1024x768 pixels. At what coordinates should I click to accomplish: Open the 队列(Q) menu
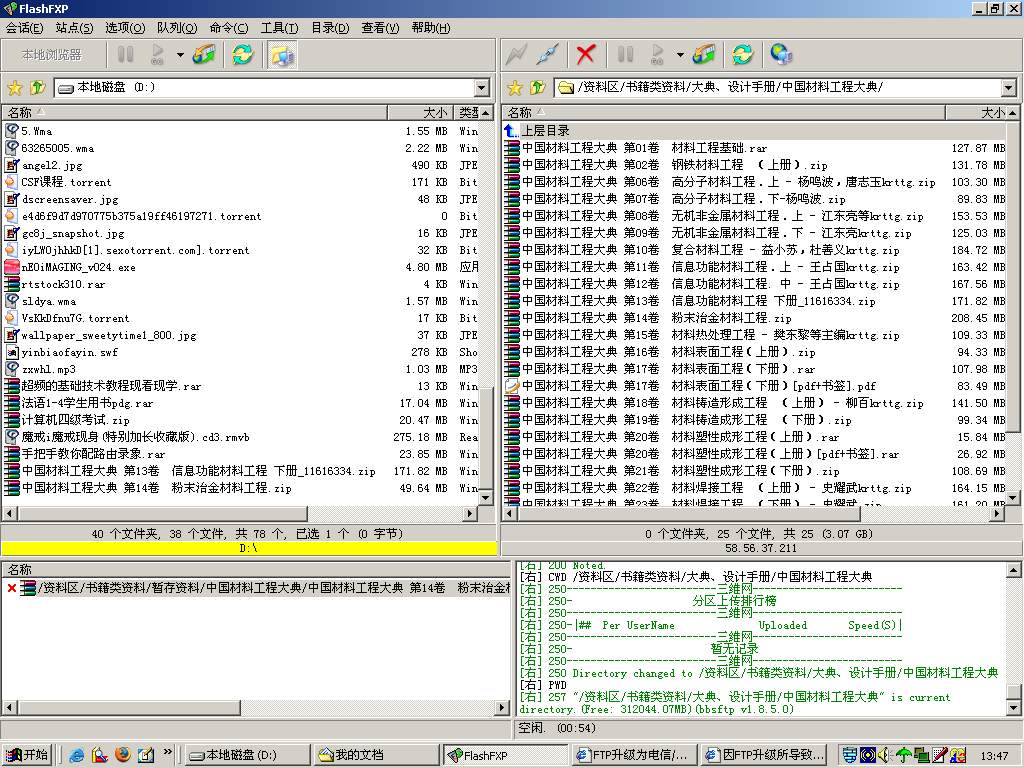tap(177, 27)
